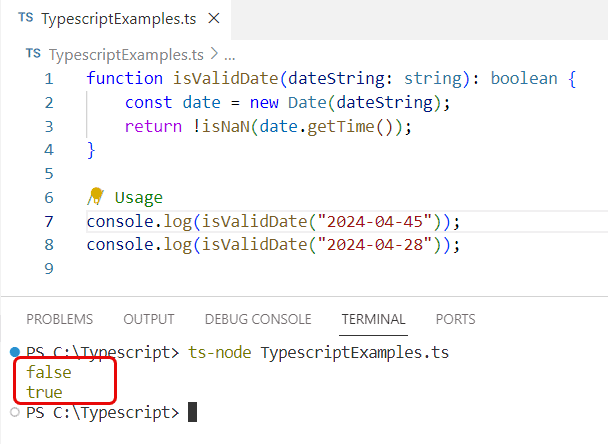Click line number 4 in gutter

point(49,150)
